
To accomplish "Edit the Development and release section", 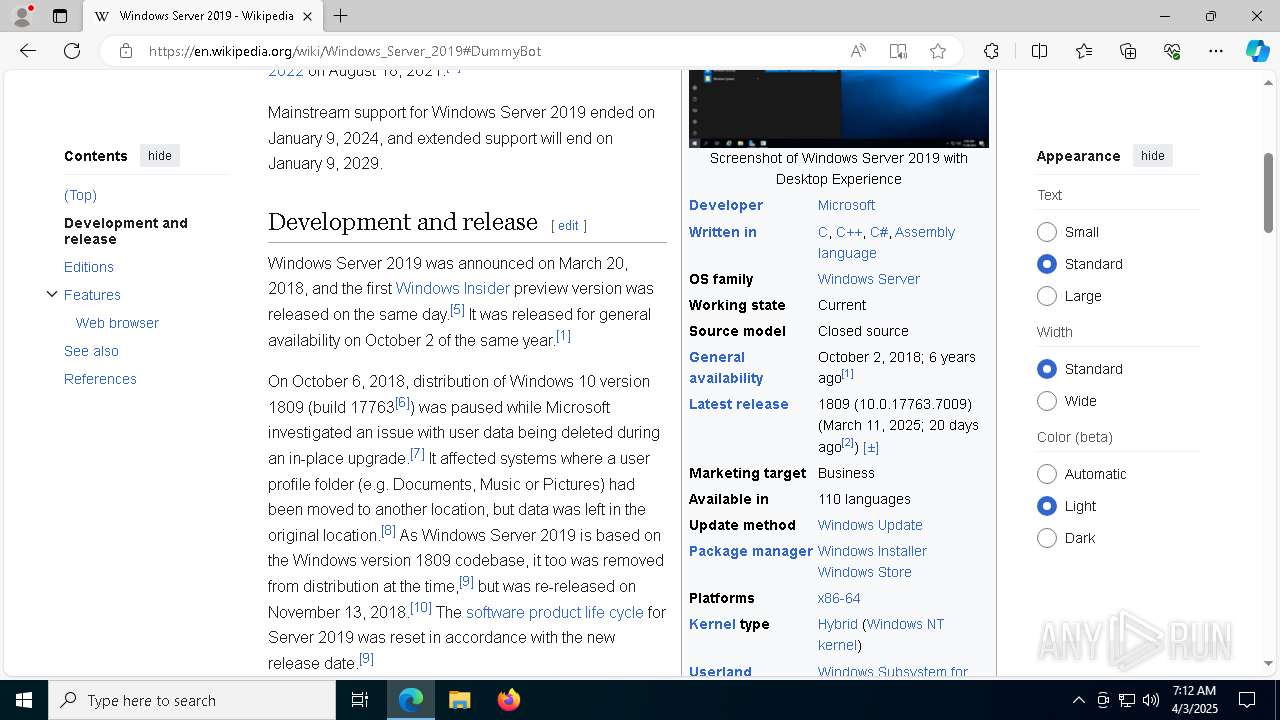I will coord(568,226).
